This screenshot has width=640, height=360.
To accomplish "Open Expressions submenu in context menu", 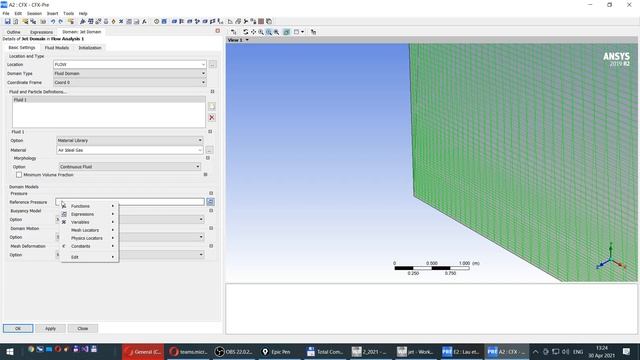I will (x=89, y=214).
